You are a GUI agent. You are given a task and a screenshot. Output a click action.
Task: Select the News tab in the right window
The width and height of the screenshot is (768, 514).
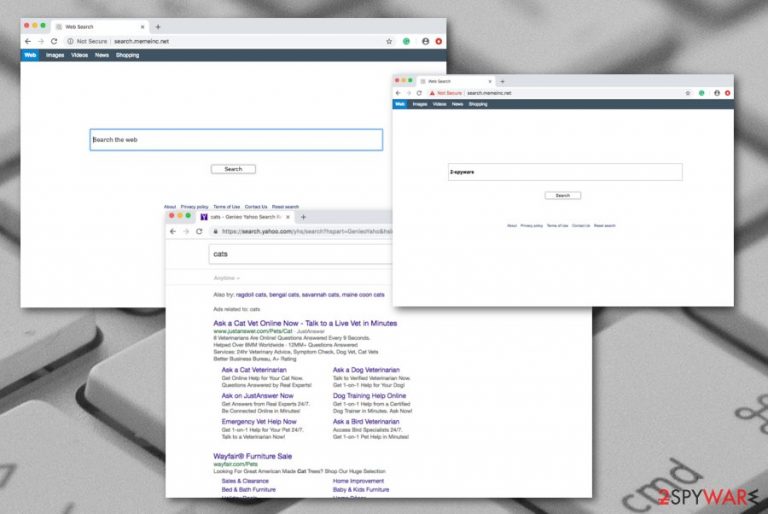[x=457, y=104]
